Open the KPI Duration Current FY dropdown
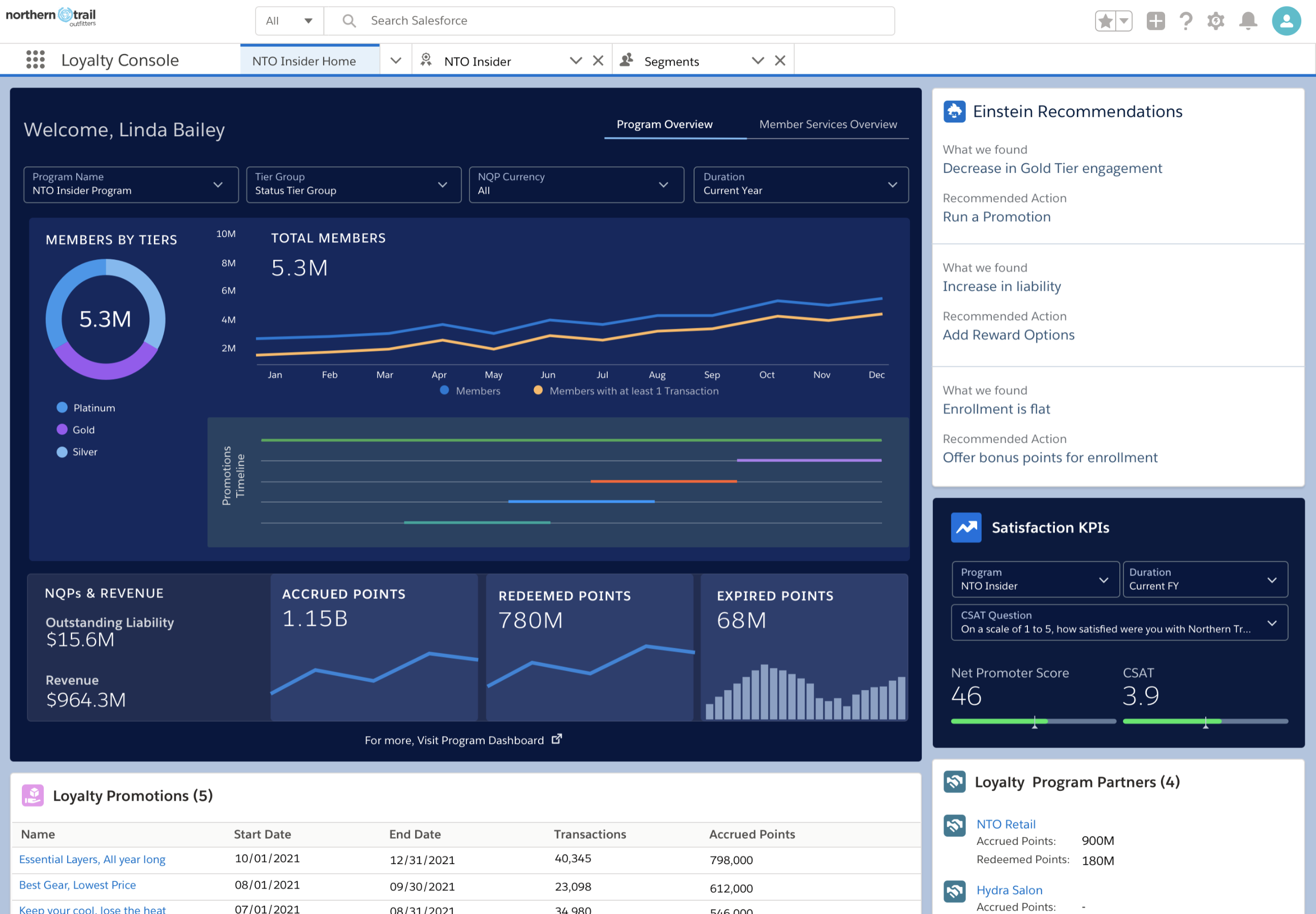This screenshot has height=914, width=1316. [x=1205, y=579]
